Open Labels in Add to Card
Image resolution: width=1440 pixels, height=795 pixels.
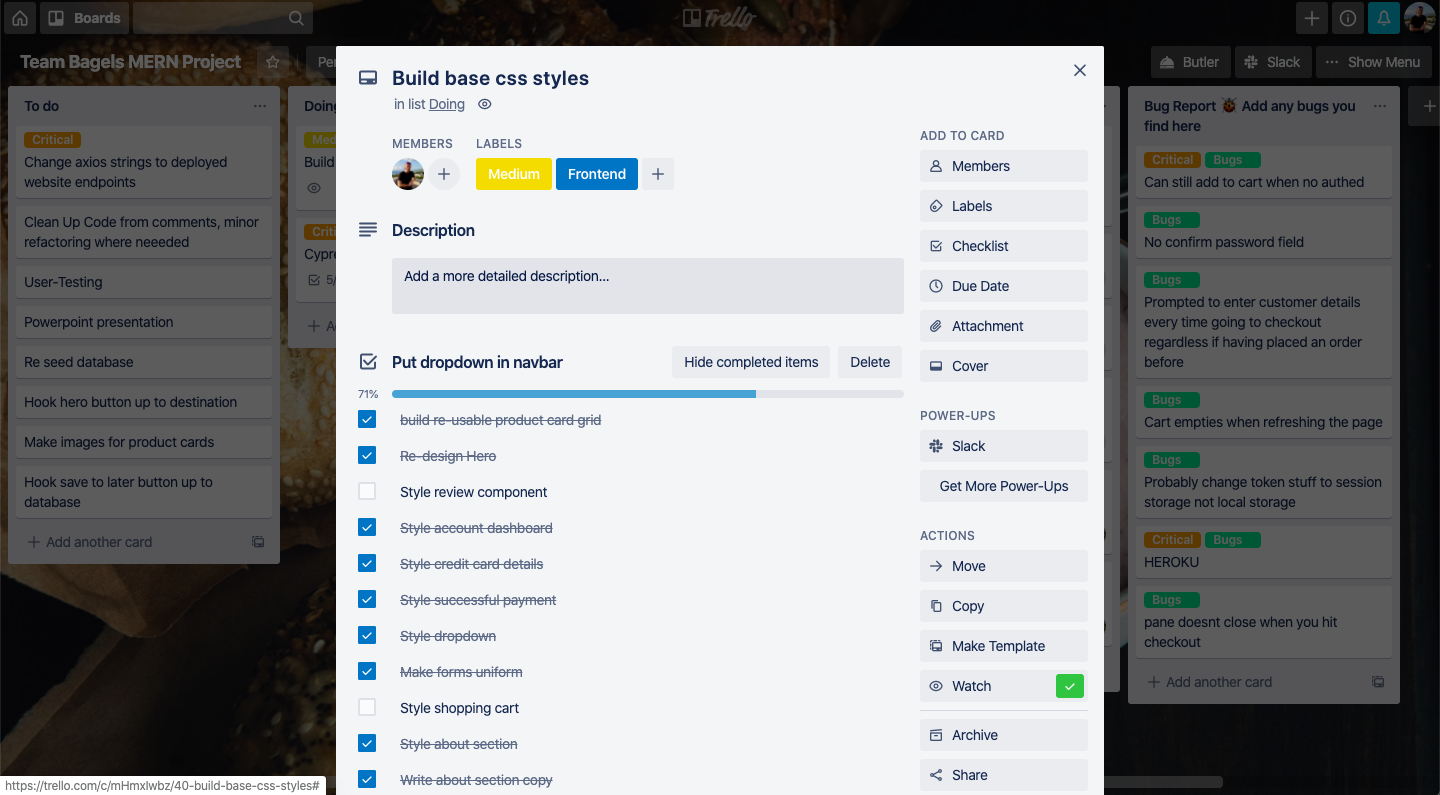[1004, 206]
